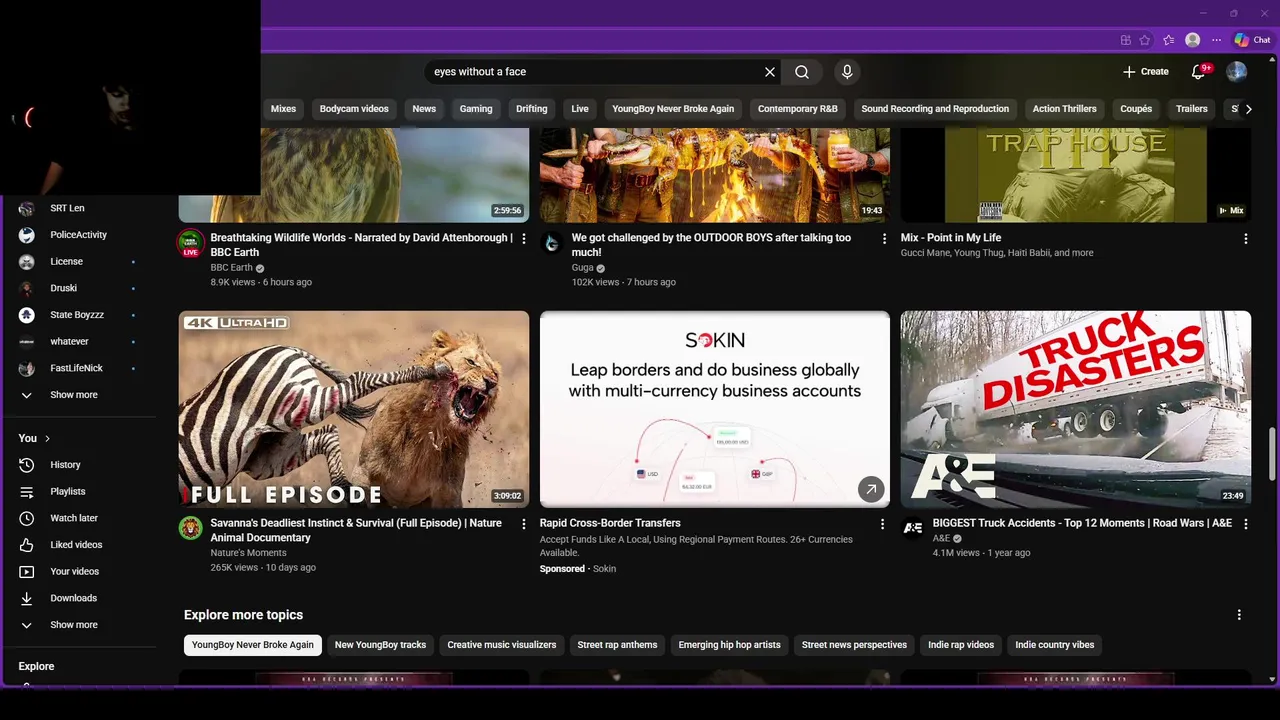Open the browser Settings and more menu
Image resolution: width=1280 pixels, height=720 pixels.
(x=1216, y=40)
